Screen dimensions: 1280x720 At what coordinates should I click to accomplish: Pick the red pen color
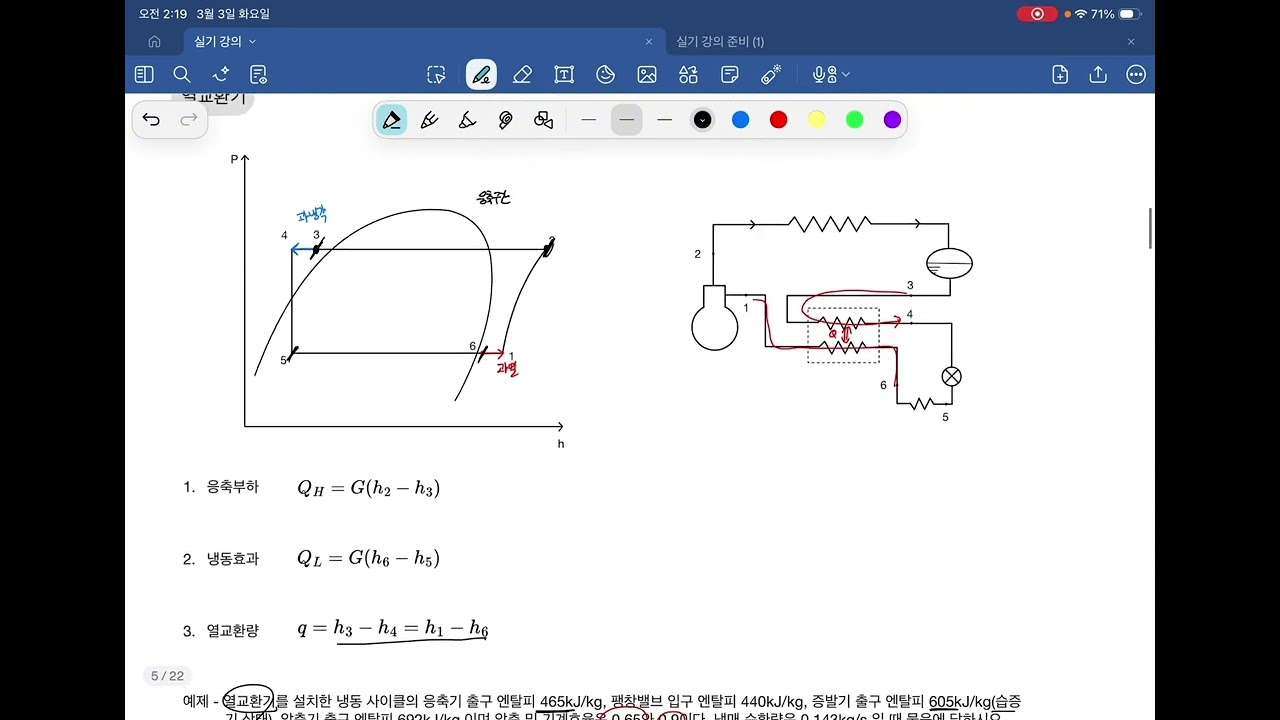point(779,120)
